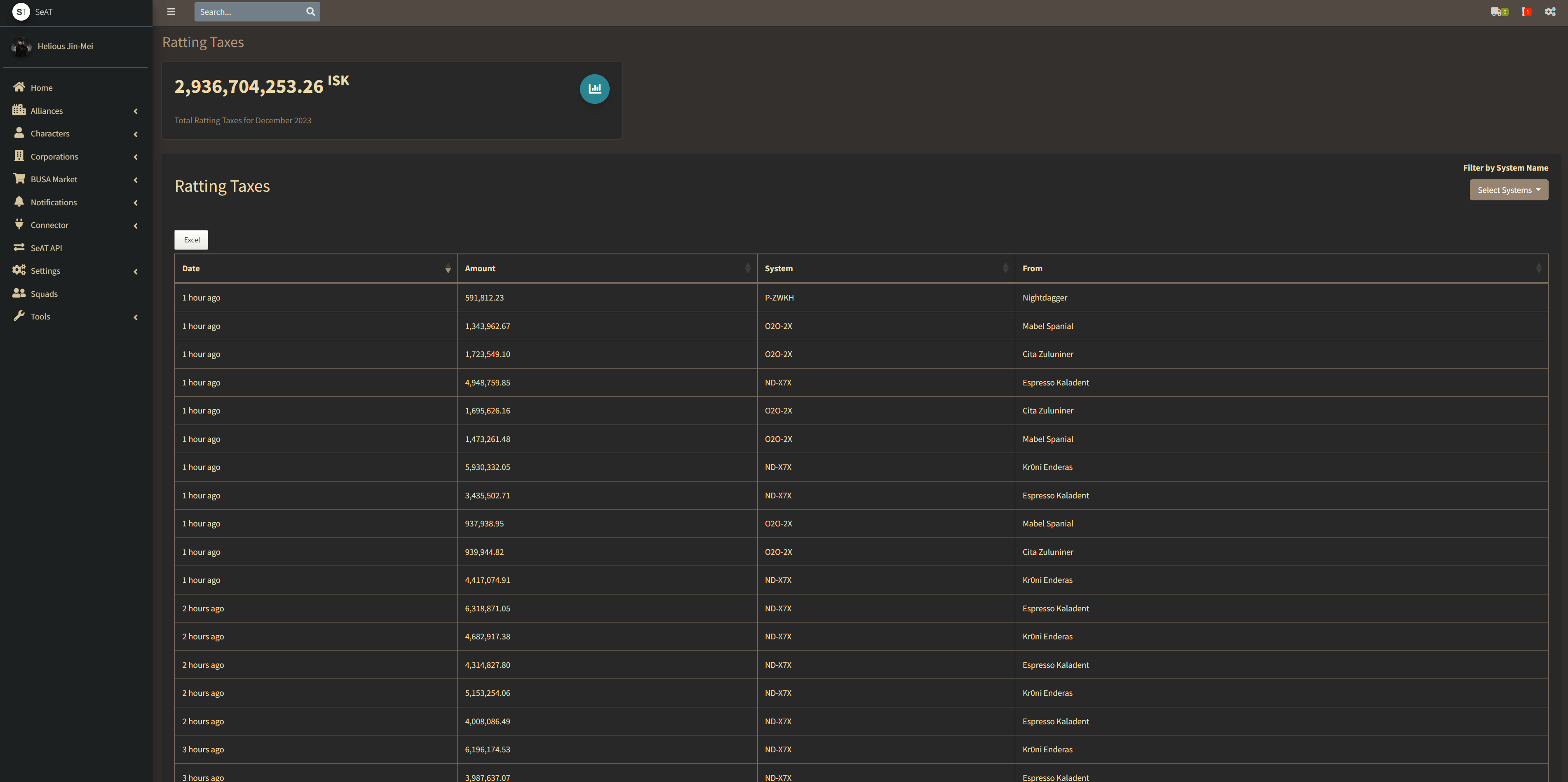Click the Helious Jin-Mei avatar
This screenshot has width=1568, height=782.
point(21,46)
